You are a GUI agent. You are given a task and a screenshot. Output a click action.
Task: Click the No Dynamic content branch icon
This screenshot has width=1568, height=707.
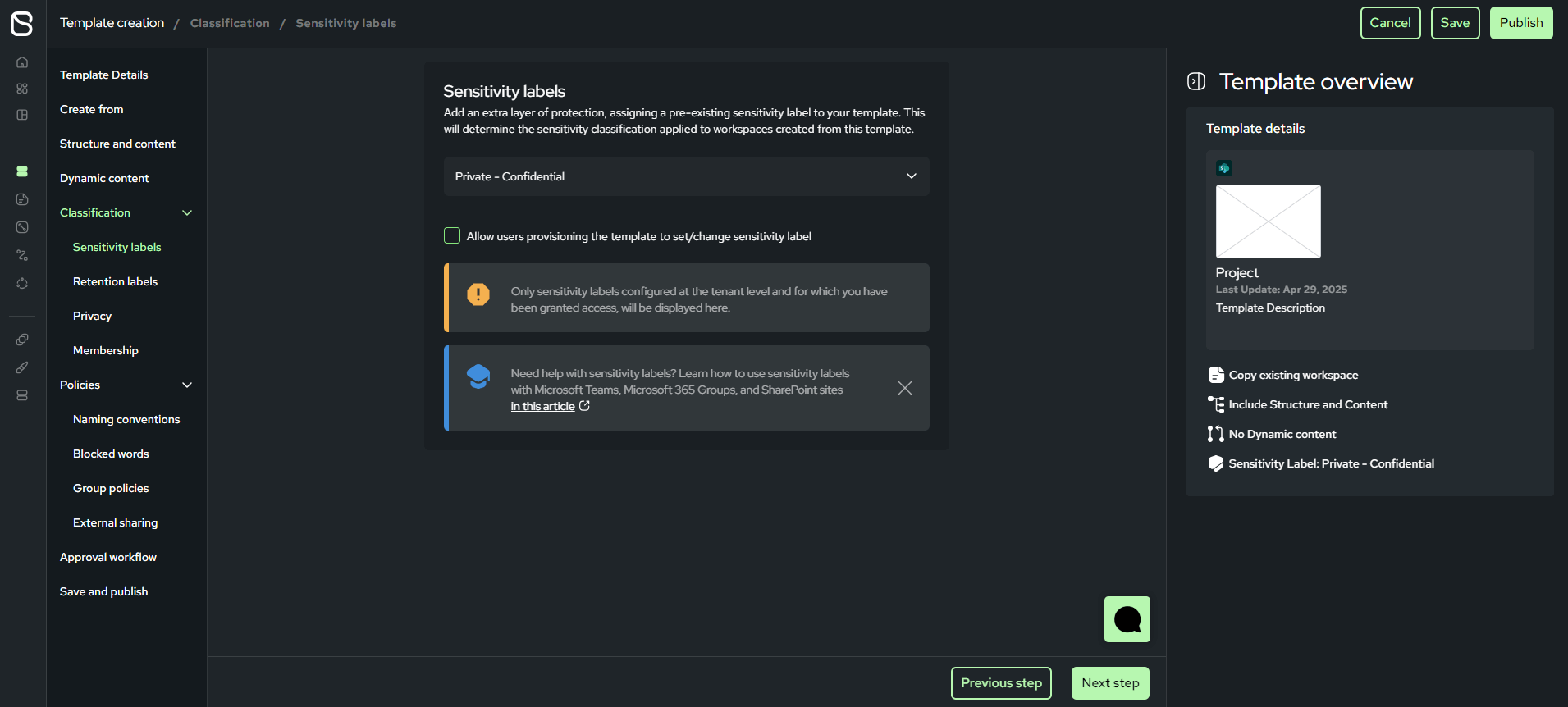click(1216, 434)
